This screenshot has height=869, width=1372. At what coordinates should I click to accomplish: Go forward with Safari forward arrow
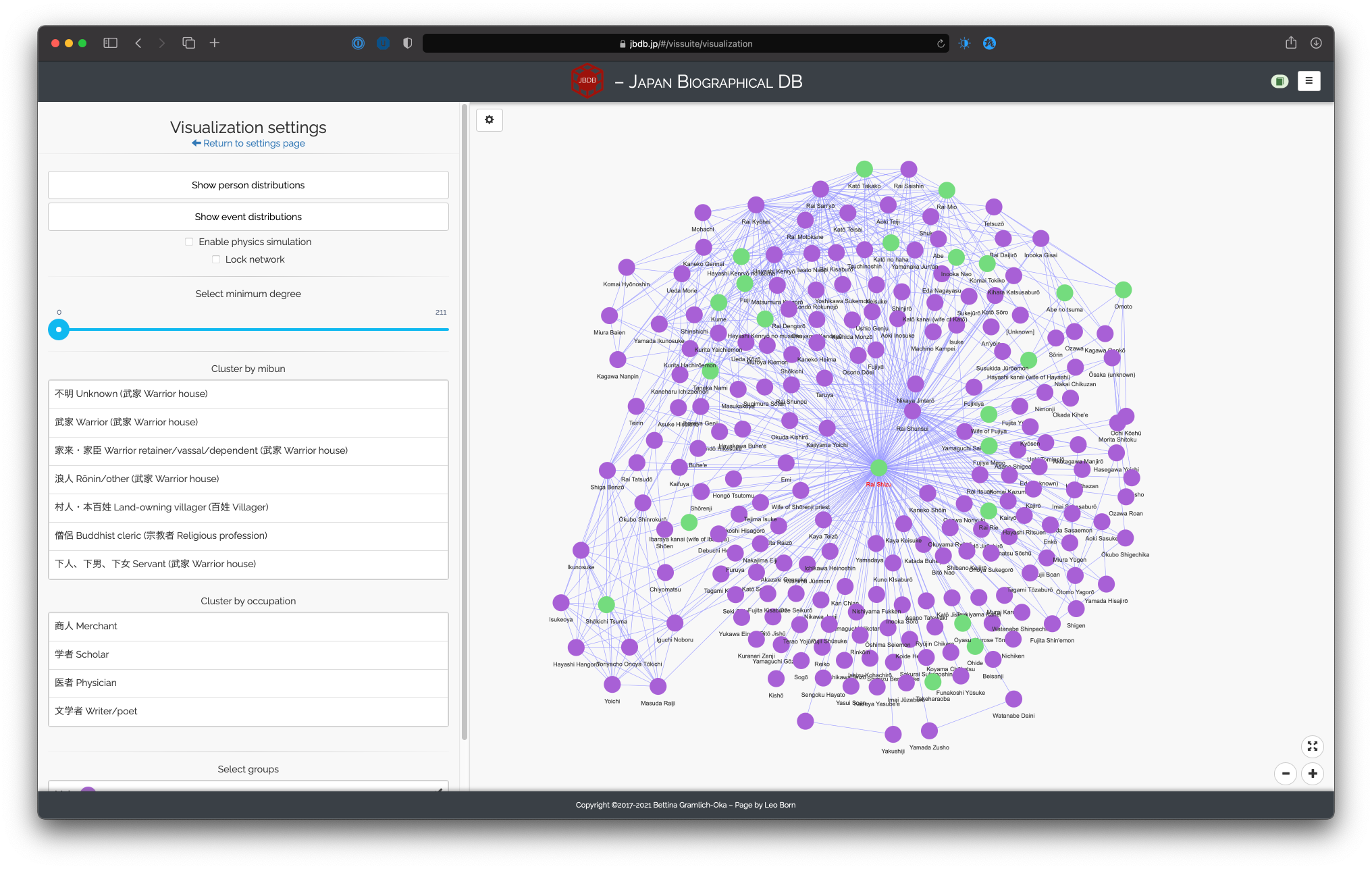[161, 43]
